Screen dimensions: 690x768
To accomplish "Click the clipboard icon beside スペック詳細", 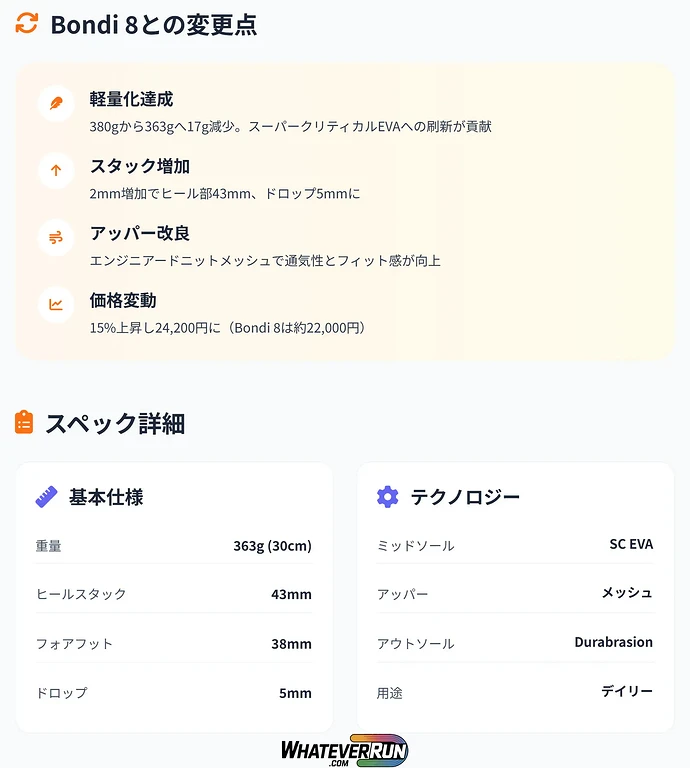I will coord(25,423).
